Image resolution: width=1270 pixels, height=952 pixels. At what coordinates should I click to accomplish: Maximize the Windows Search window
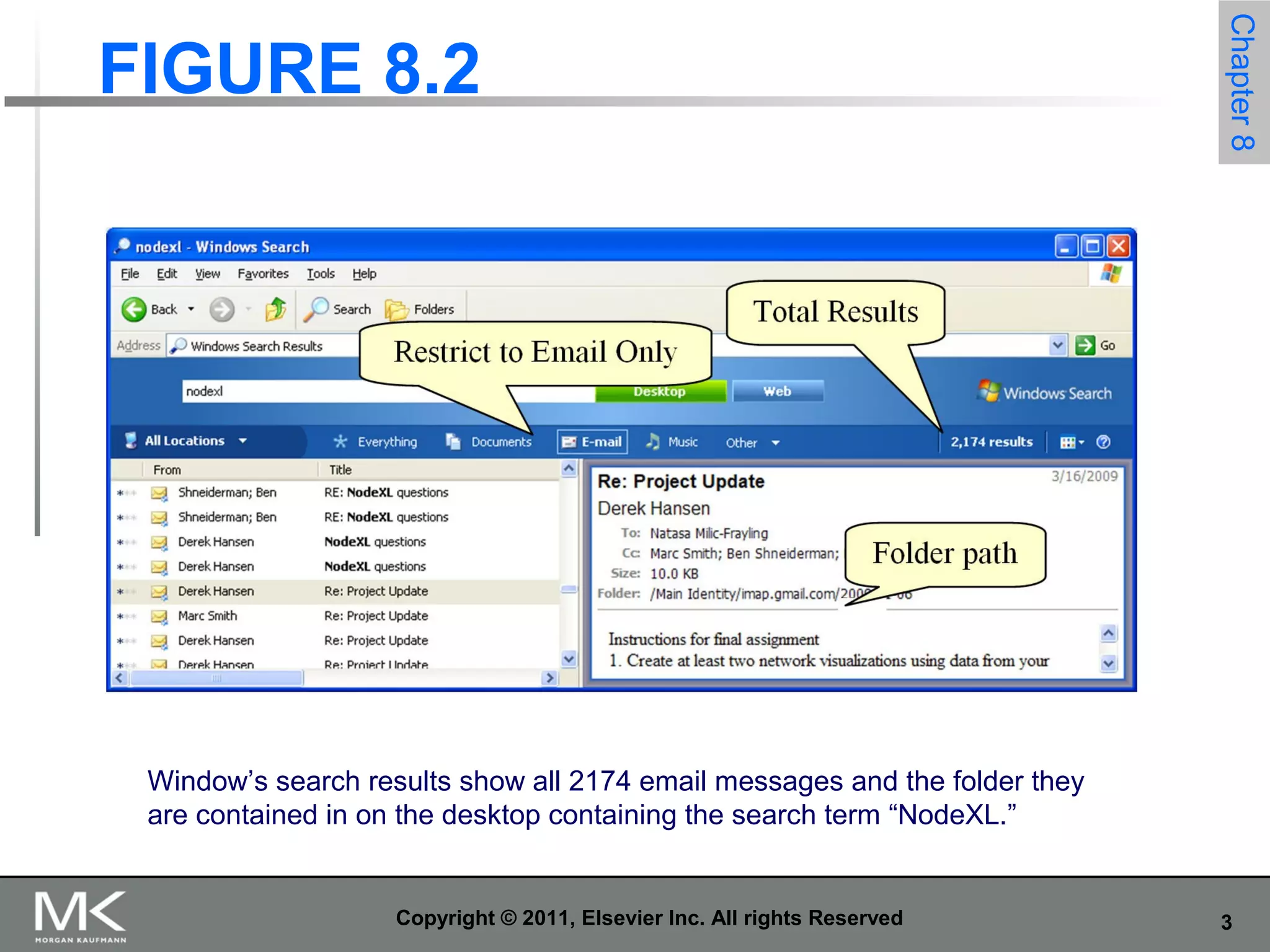1092,247
